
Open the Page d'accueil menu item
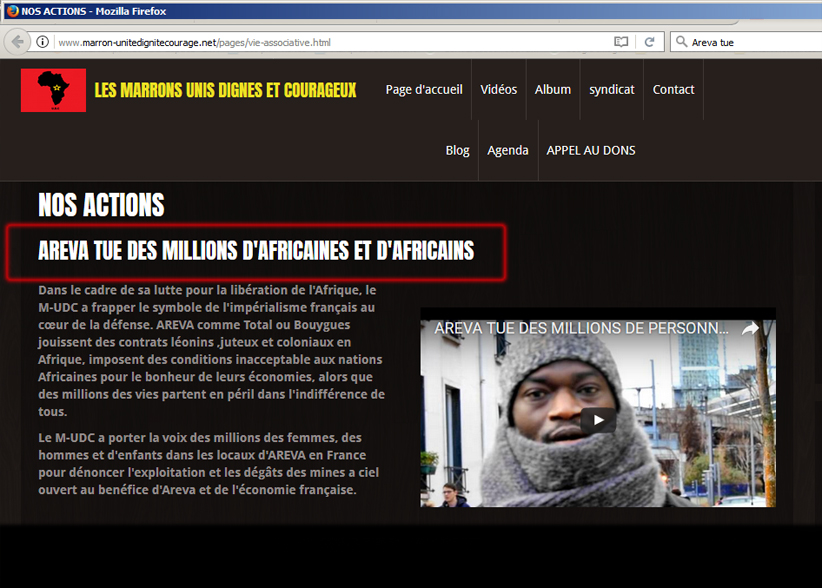click(x=424, y=90)
